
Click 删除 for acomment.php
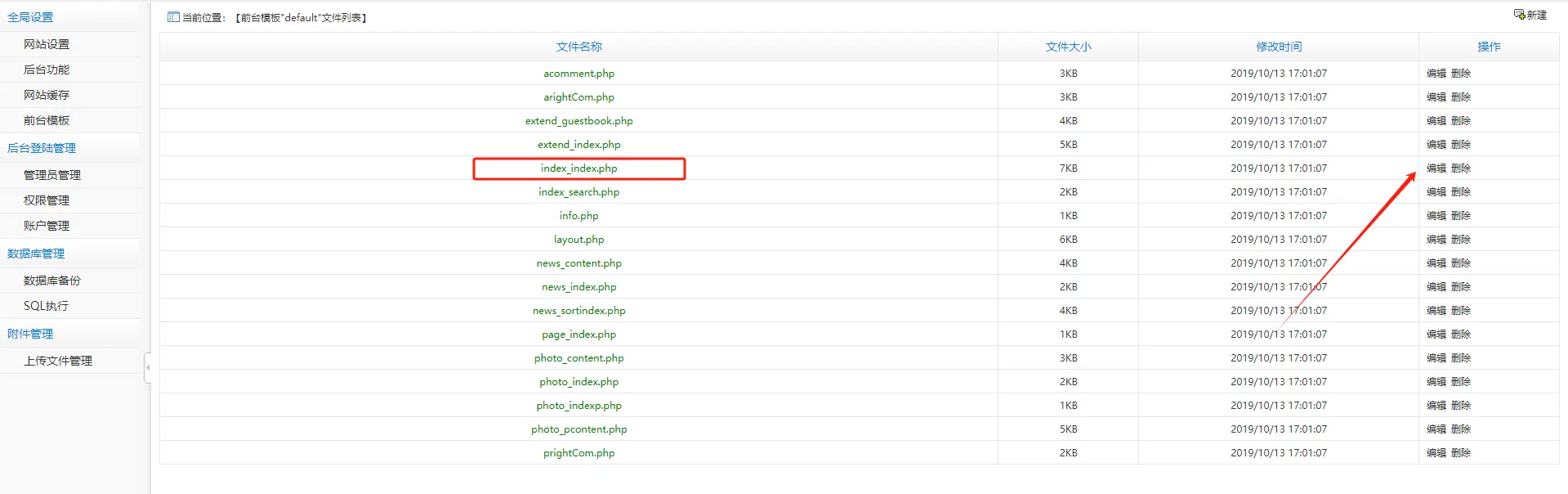tap(1461, 74)
